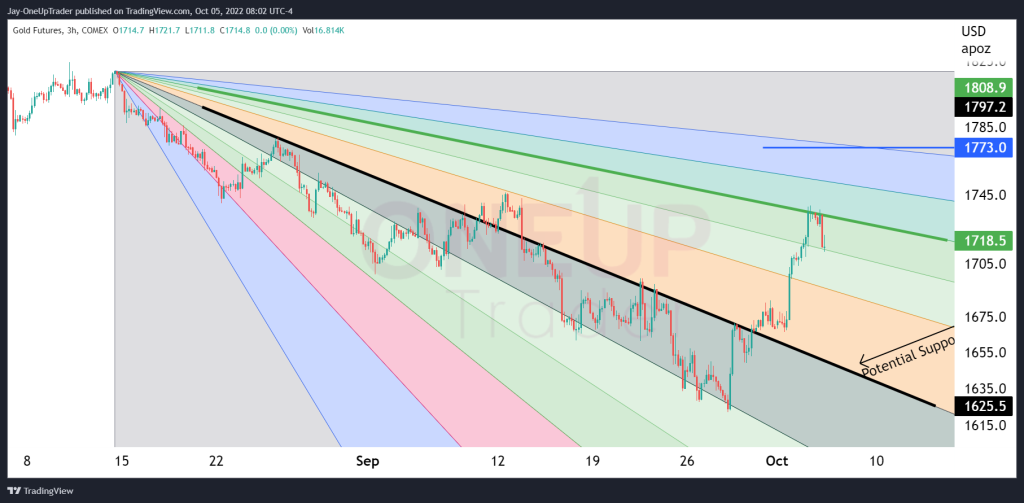The width and height of the screenshot is (1024, 503).
Task: Click the green 1808.9 price tag
Action: coord(984,87)
